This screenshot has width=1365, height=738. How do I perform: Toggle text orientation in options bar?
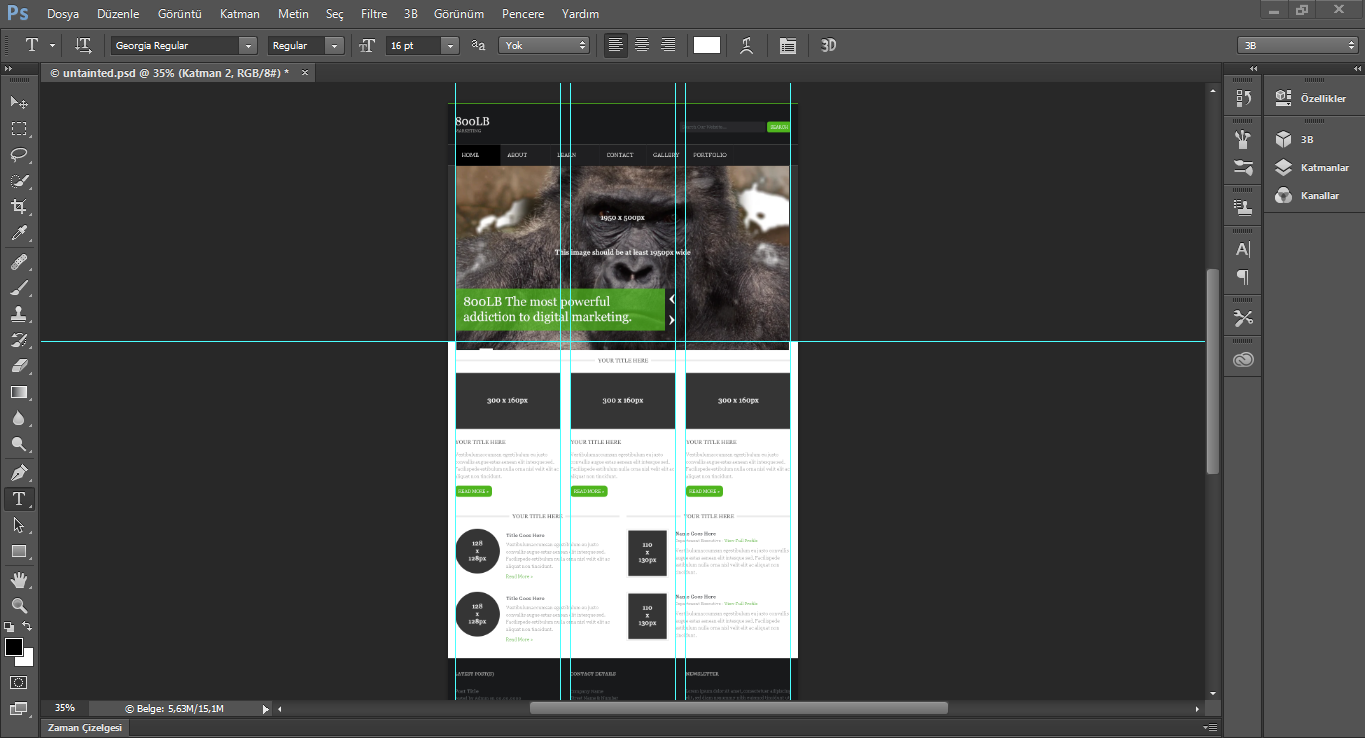(84, 45)
